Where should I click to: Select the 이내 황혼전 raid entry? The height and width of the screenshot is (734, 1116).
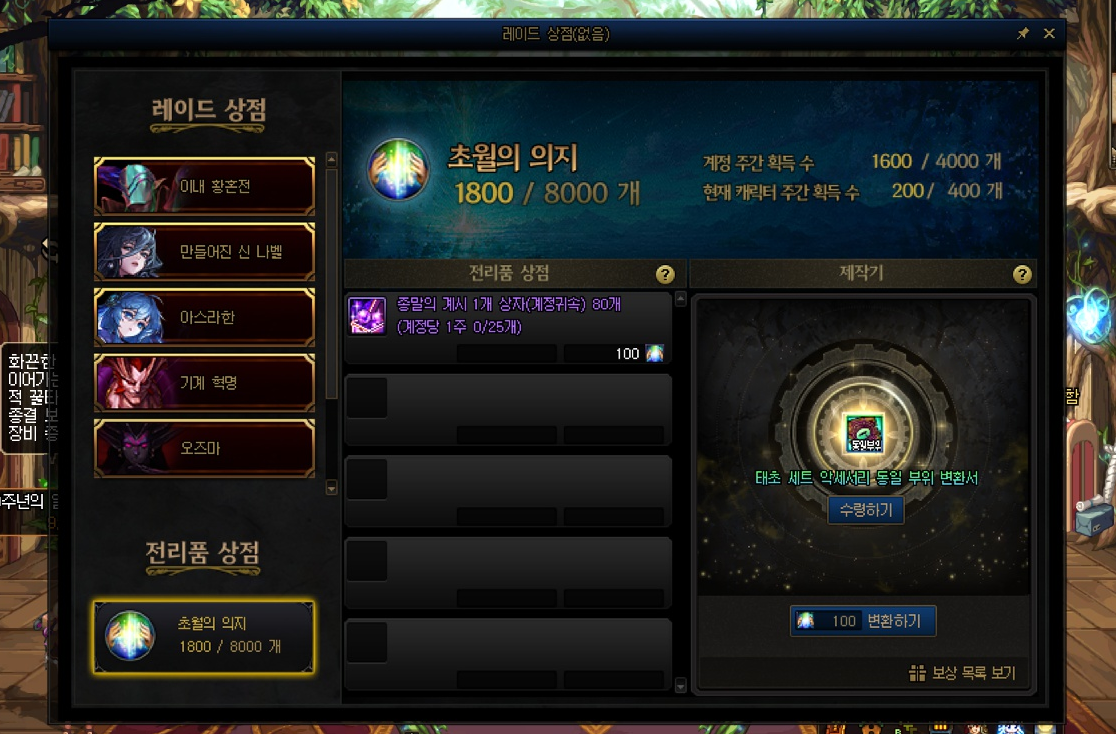click(204, 186)
